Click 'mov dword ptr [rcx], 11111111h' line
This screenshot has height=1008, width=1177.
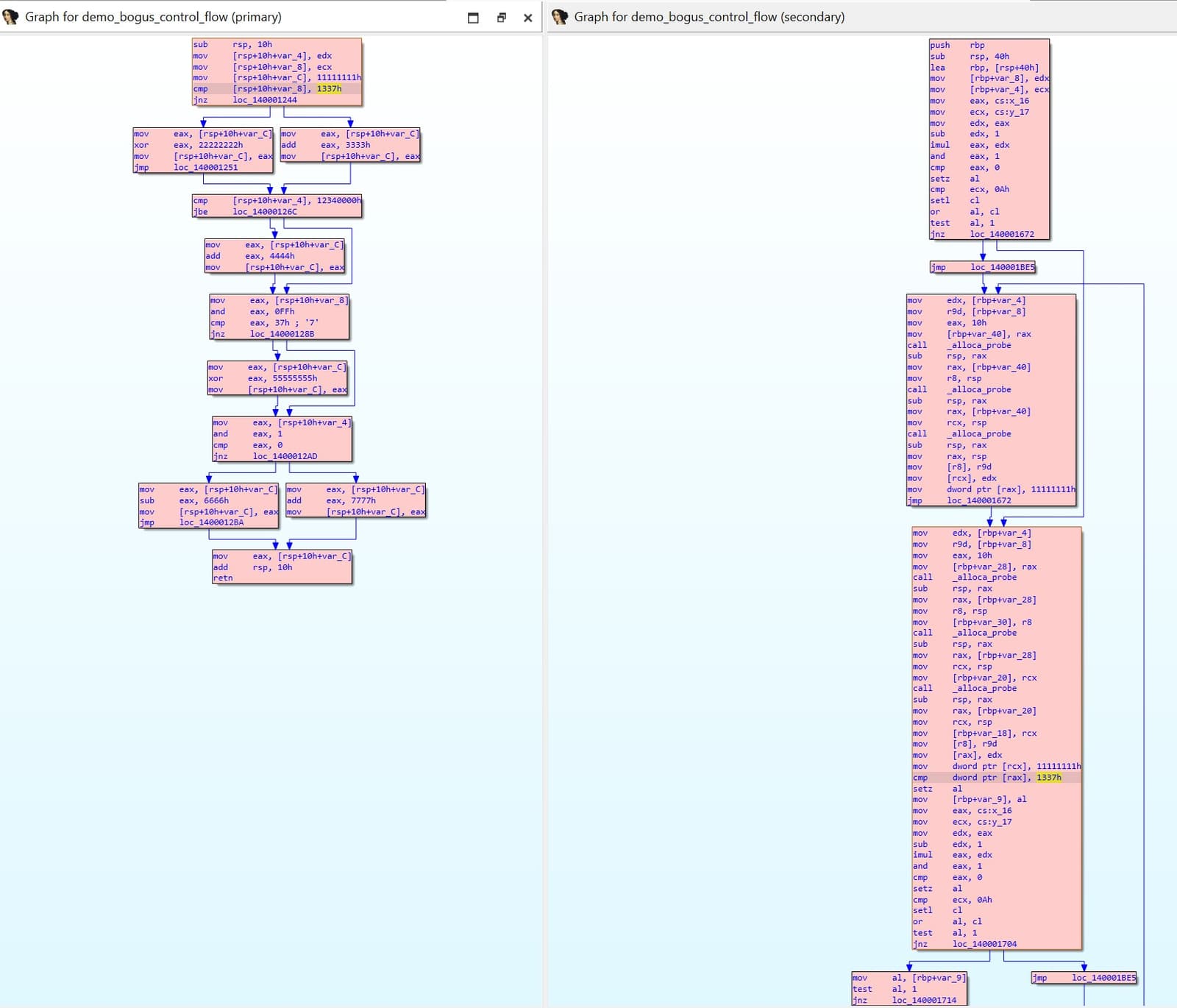pos(997,767)
